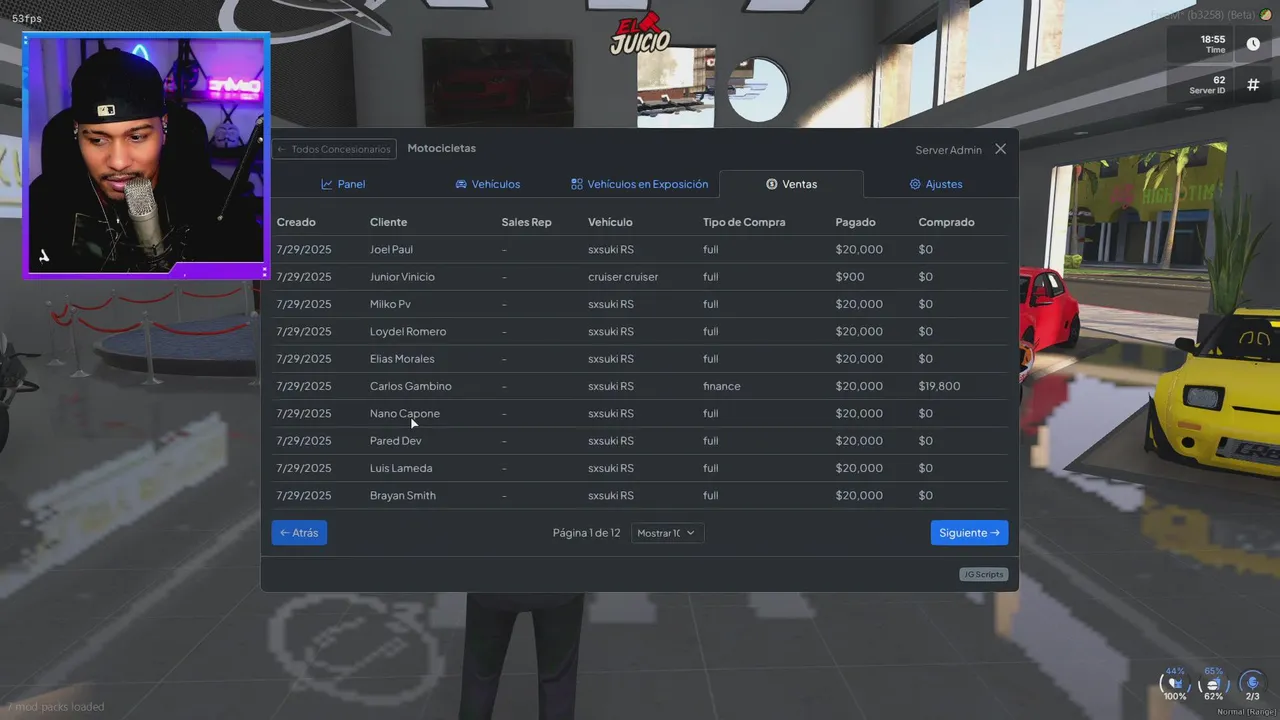The image size is (1280, 720).
Task: Click the Página 1 de 12 indicator
Action: (x=587, y=533)
